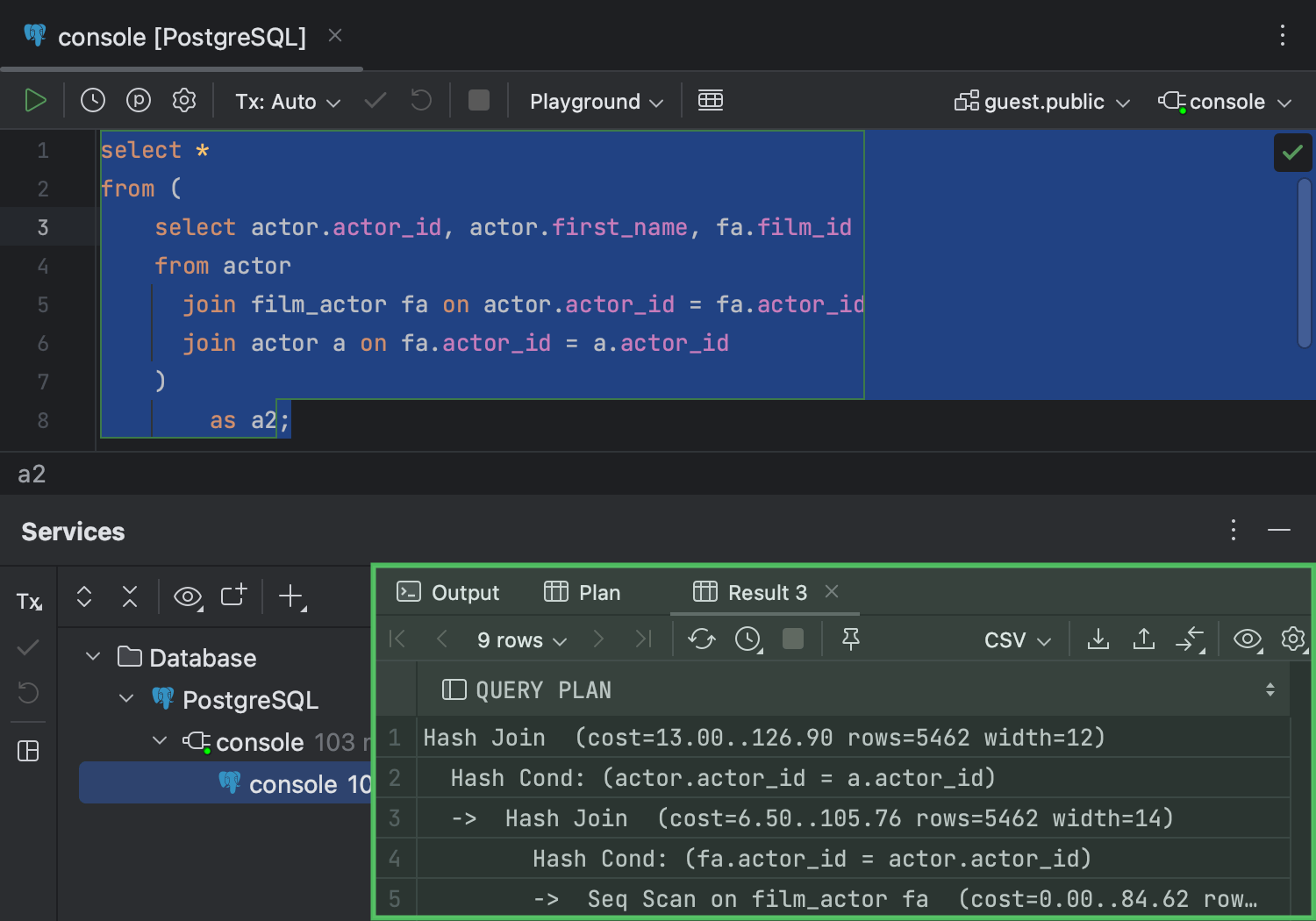Select the console node in the database tree
This screenshot has width=1316, height=921.
coord(260,742)
